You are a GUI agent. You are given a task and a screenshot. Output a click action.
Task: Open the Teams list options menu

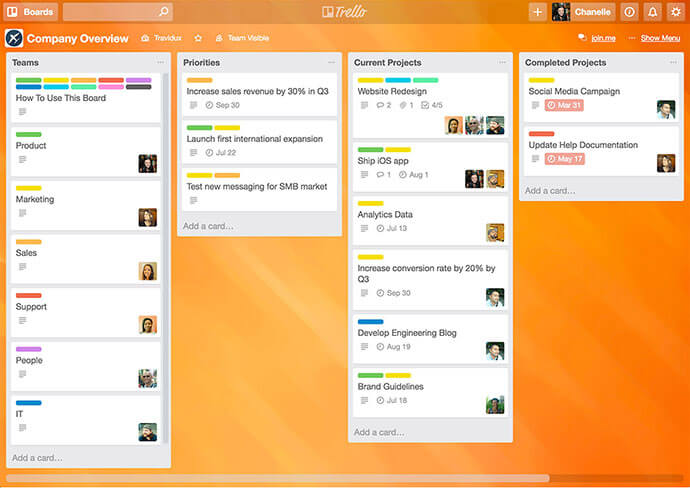tap(160, 63)
